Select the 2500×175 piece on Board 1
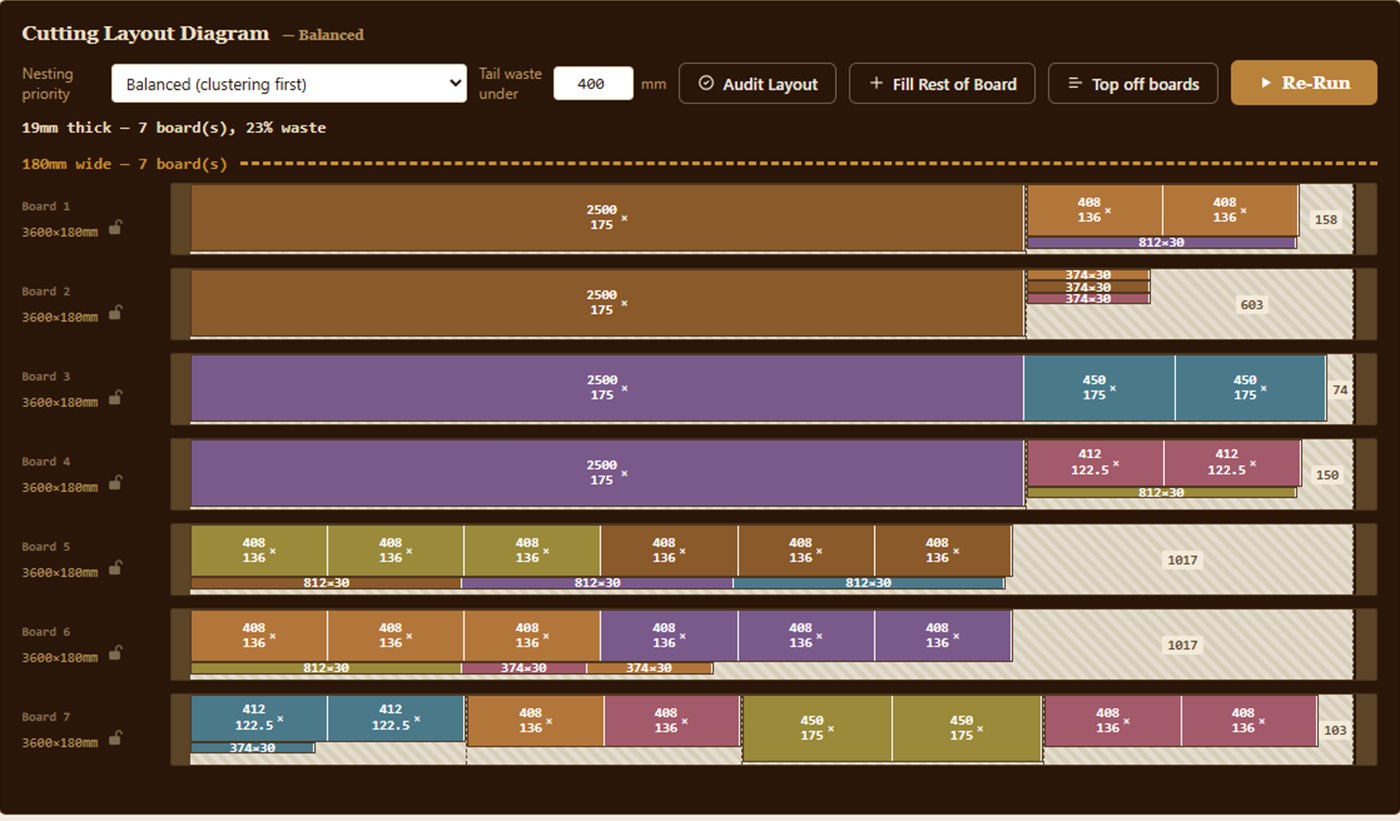Image resolution: width=1400 pixels, height=821 pixels. [607, 218]
